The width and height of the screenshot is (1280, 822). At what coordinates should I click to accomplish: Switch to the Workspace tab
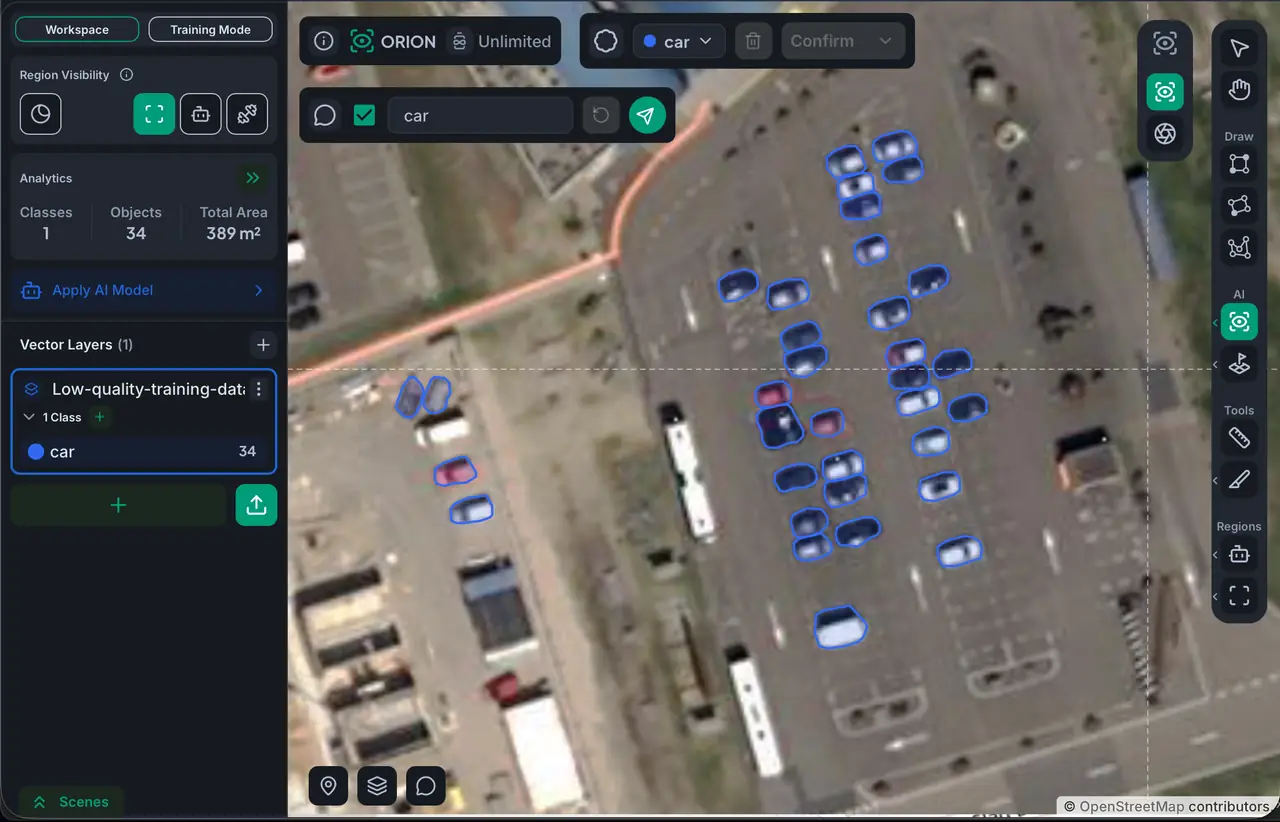coord(77,30)
